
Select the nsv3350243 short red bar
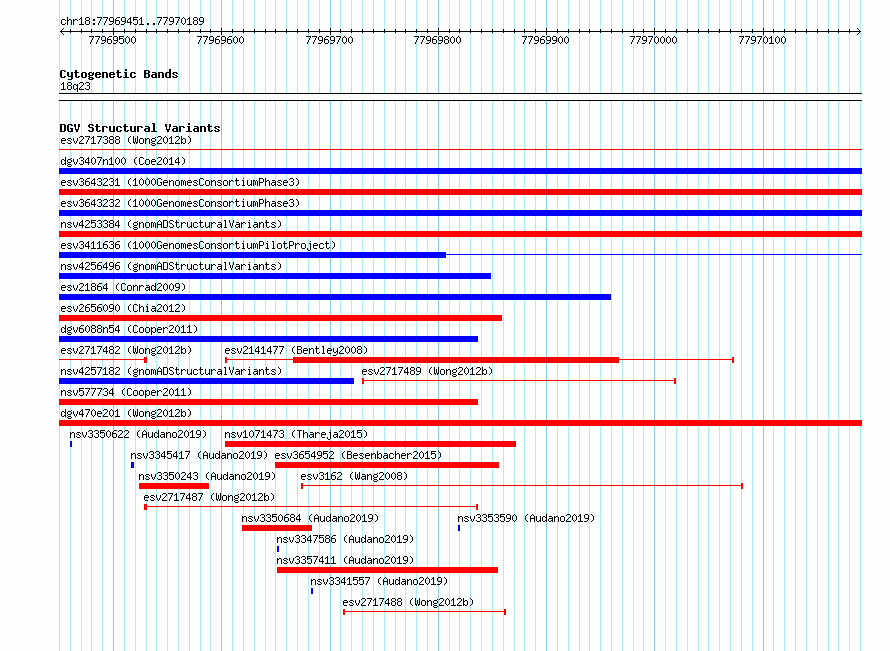click(x=174, y=486)
